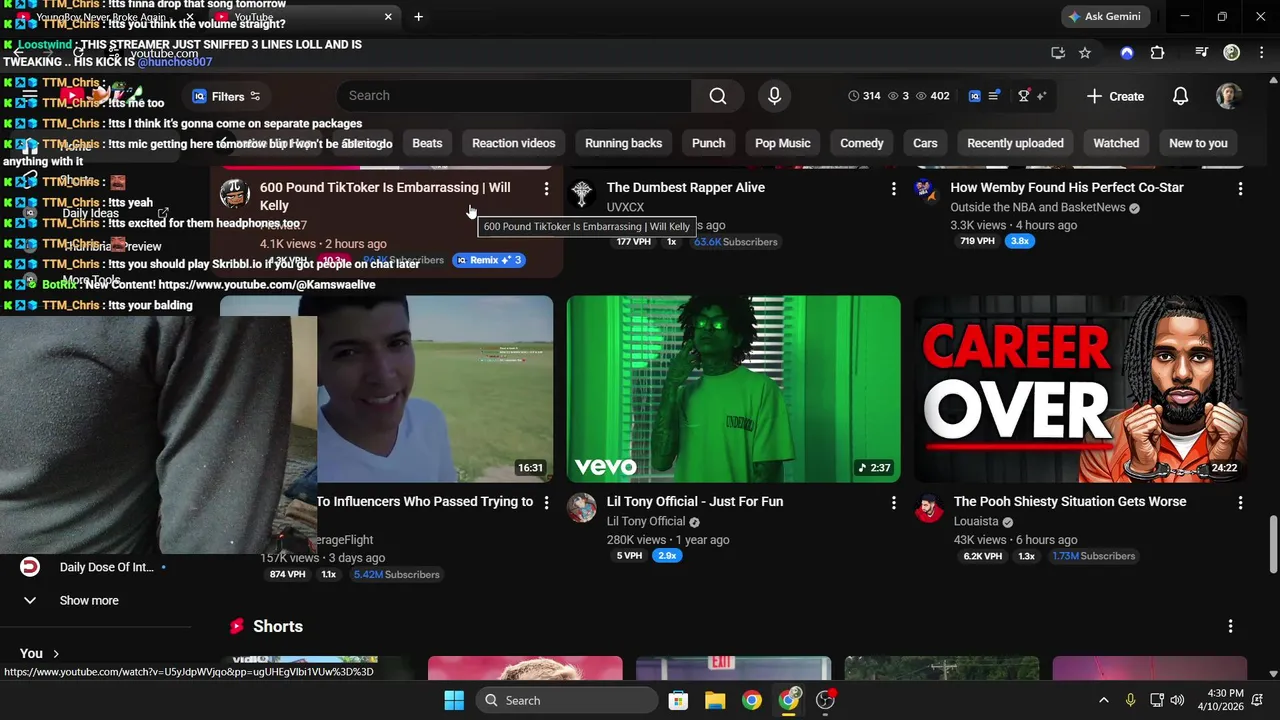Open Microsoft Store from the taskbar
Viewport: 1280px width, 720px height.
coord(678,700)
